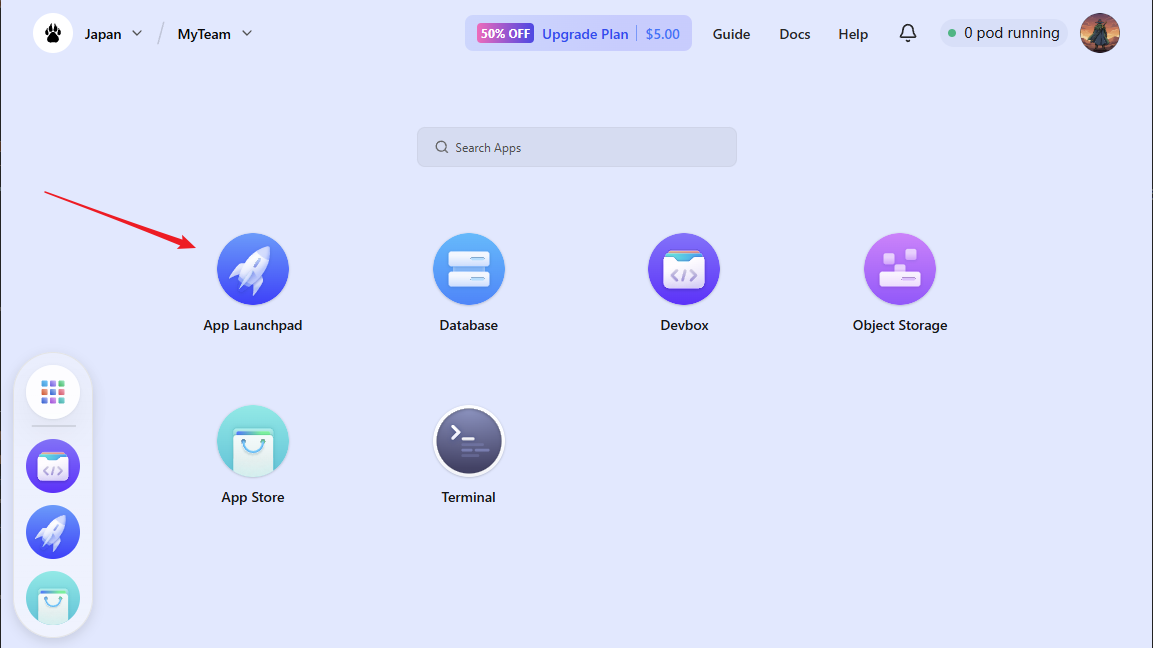
Task: Open the App Launchpad rocket icon
Action: pos(253,269)
